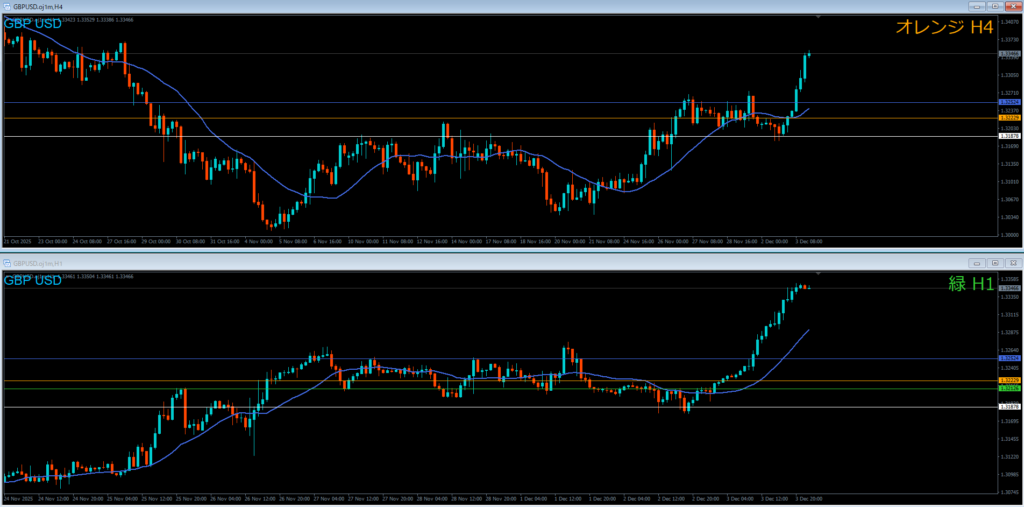Click chart shift triangle on H1 chart
This screenshot has height=507, width=1024.
(819, 273)
